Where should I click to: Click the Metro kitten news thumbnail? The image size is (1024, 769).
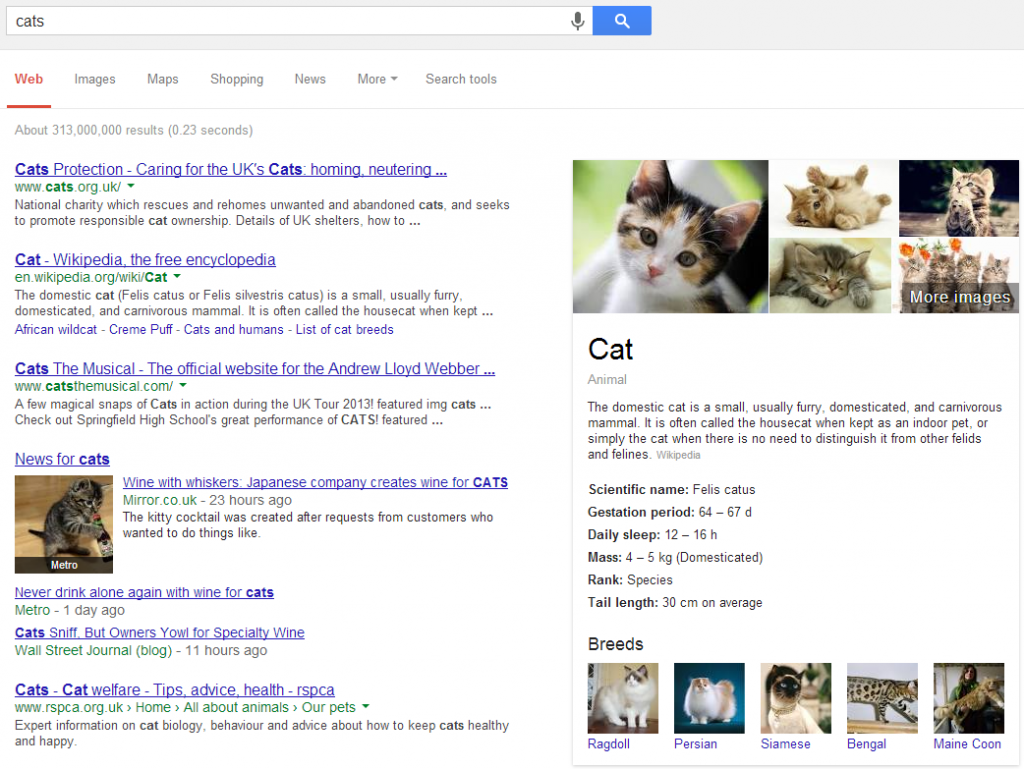pyautogui.click(x=63, y=524)
